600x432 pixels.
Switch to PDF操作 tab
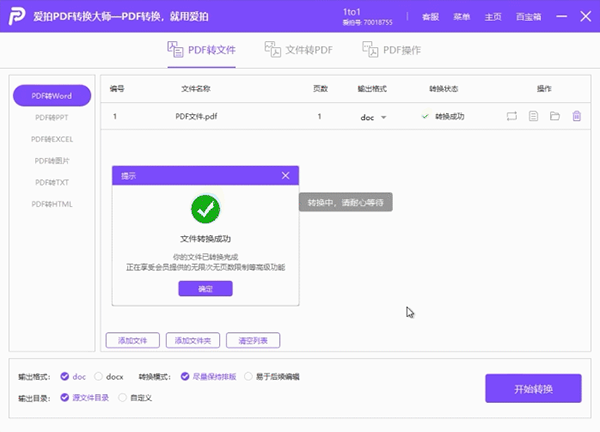(391, 50)
